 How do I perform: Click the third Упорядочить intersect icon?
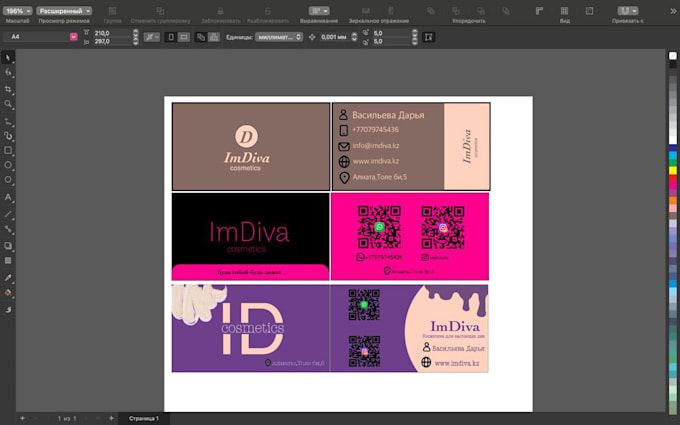481,11
